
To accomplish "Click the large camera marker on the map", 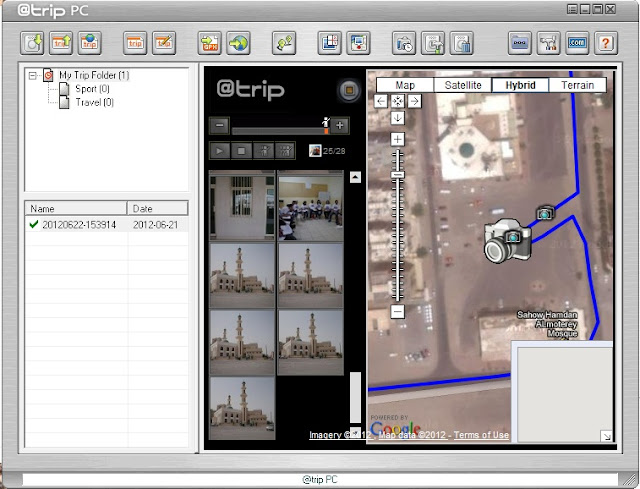I will 507,241.
